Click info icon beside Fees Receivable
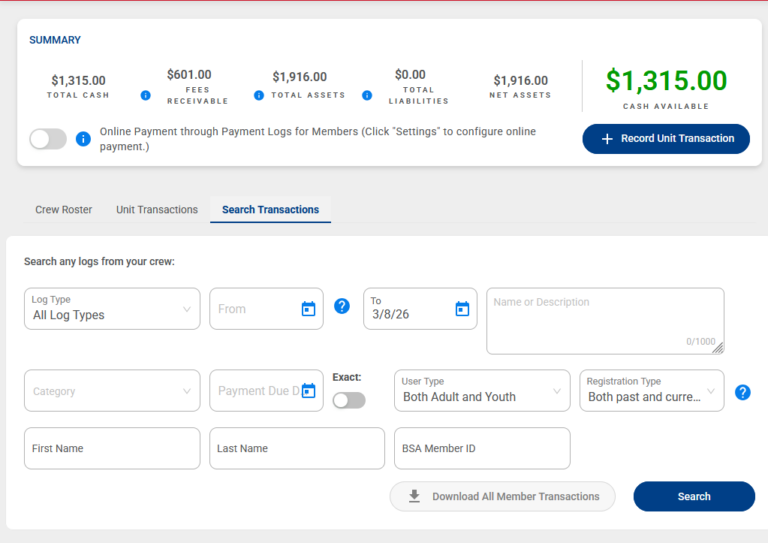 tap(145, 95)
